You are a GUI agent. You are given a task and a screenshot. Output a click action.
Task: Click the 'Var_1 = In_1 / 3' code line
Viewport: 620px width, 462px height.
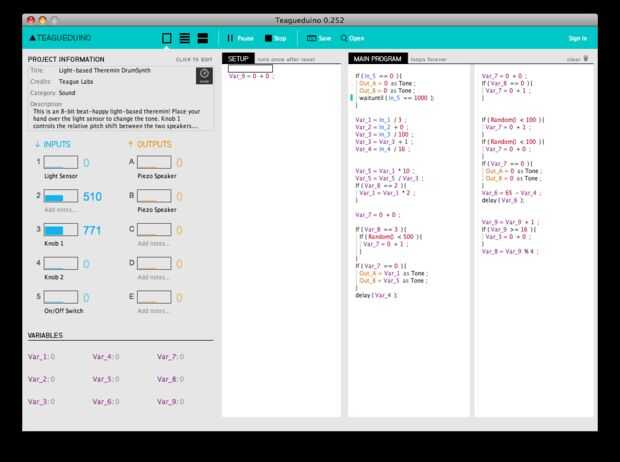click(x=381, y=120)
